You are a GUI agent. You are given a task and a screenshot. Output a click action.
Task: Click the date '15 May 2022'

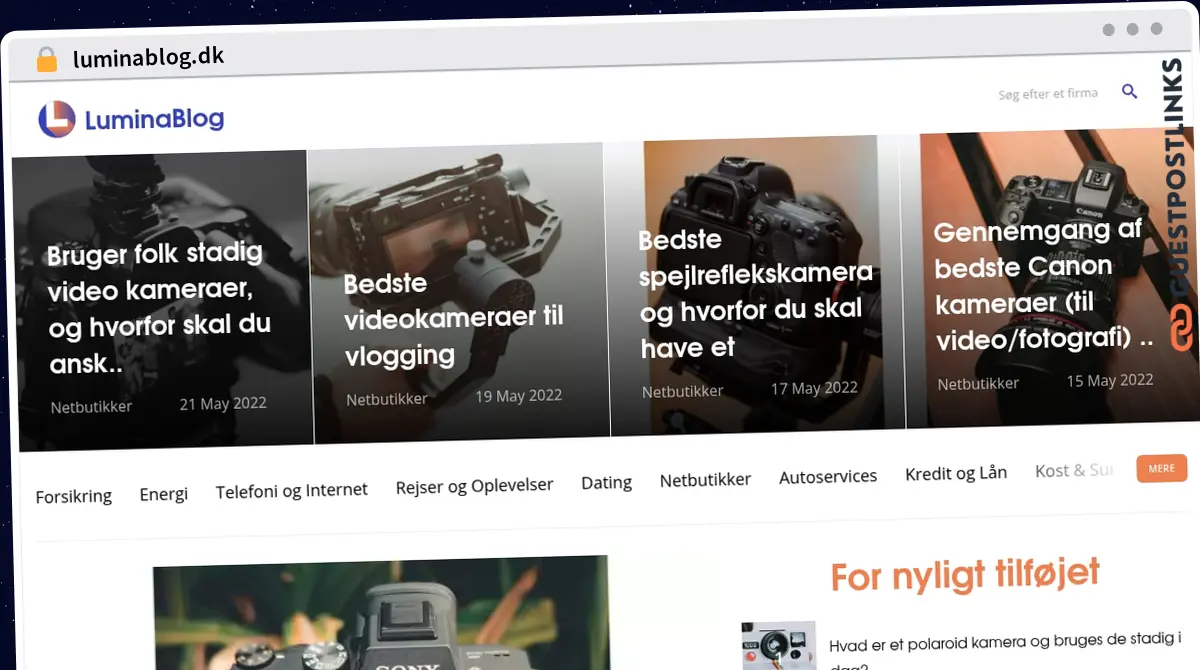point(1110,380)
